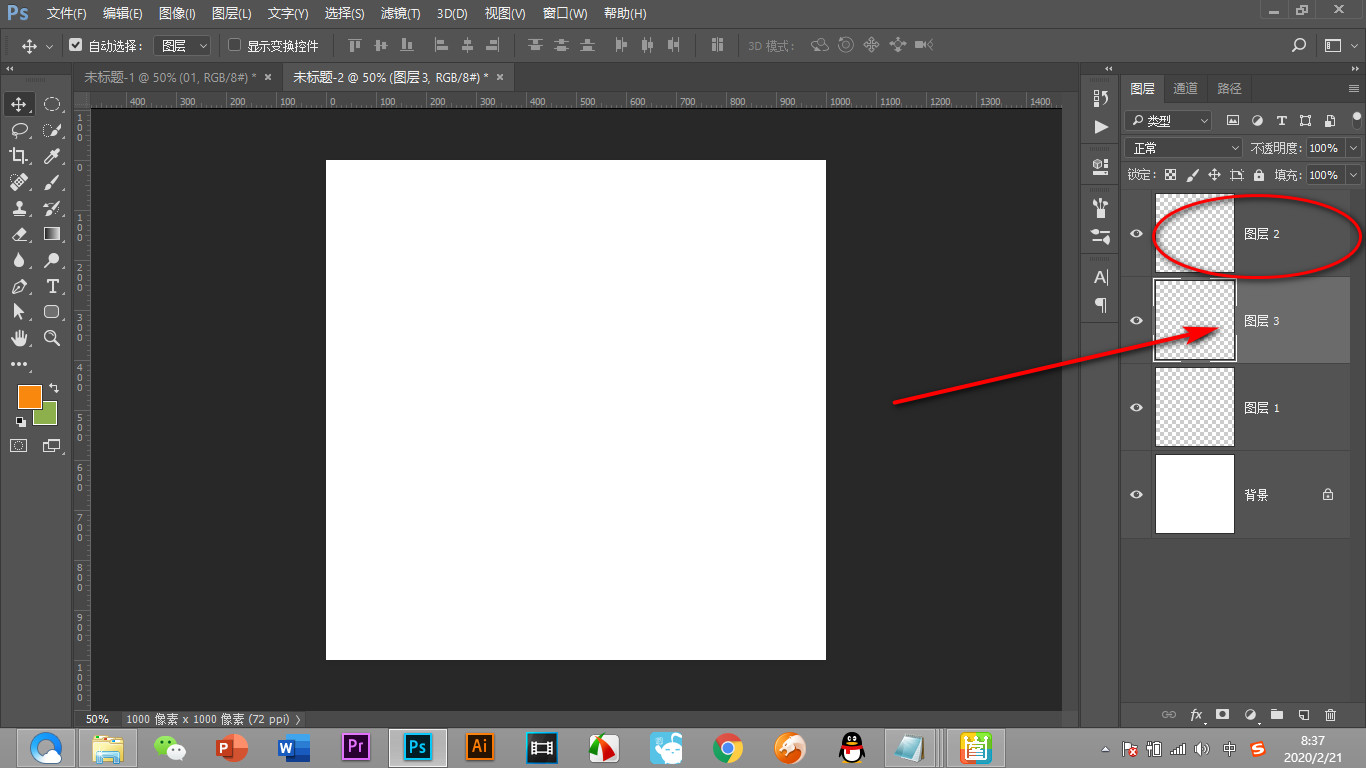1366x768 pixels.
Task: Select the 图层 1 layer thumbnail
Action: coord(1195,407)
